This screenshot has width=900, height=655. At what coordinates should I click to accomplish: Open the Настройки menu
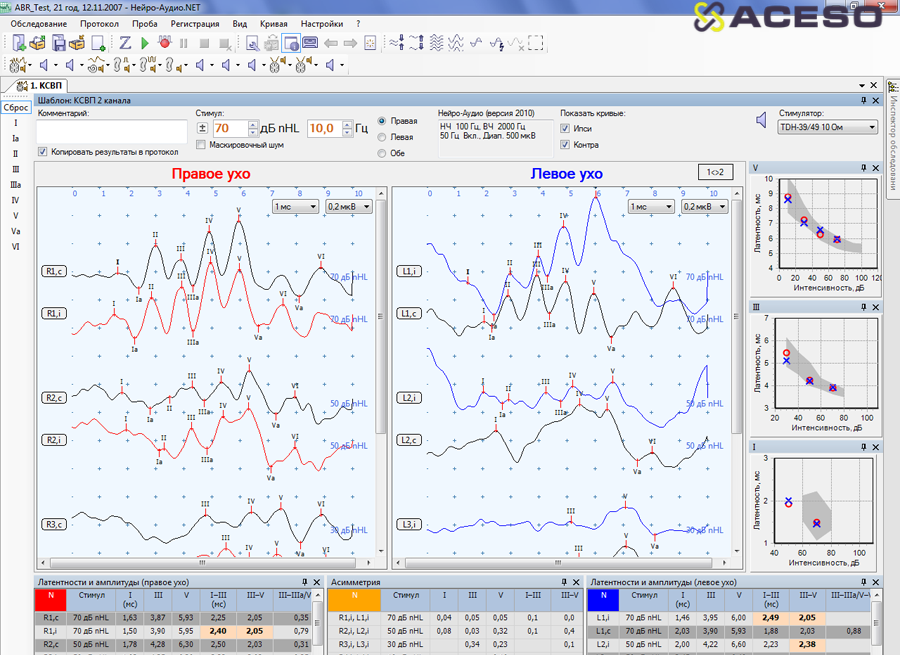(321, 22)
